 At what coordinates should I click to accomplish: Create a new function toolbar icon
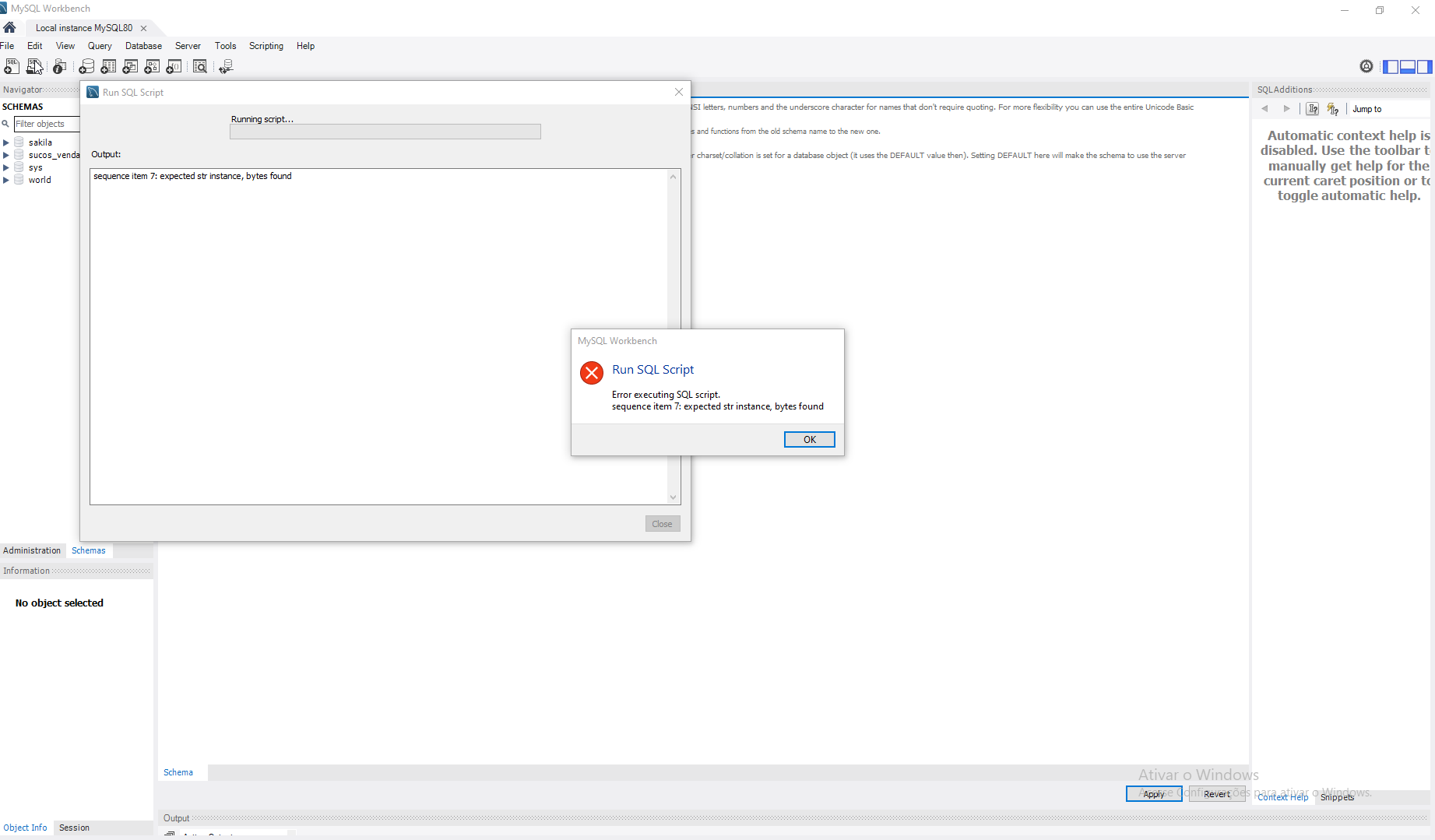[x=174, y=66]
